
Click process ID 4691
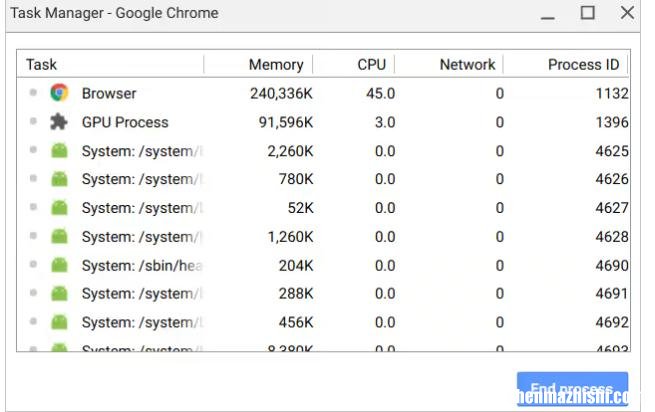point(612,294)
